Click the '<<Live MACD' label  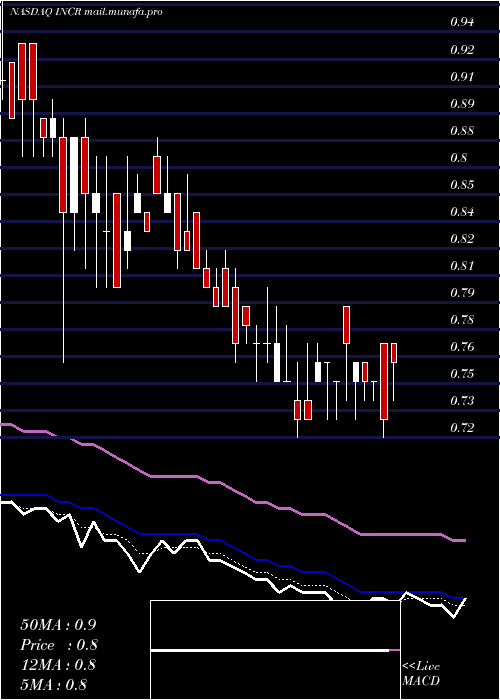(x=421, y=674)
